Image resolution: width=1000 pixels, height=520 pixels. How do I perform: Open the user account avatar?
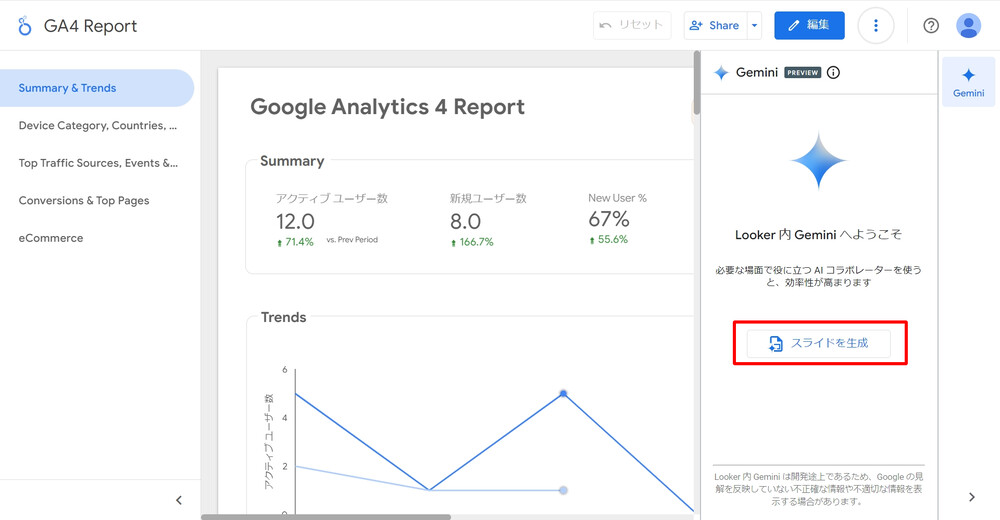click(968, 26)
